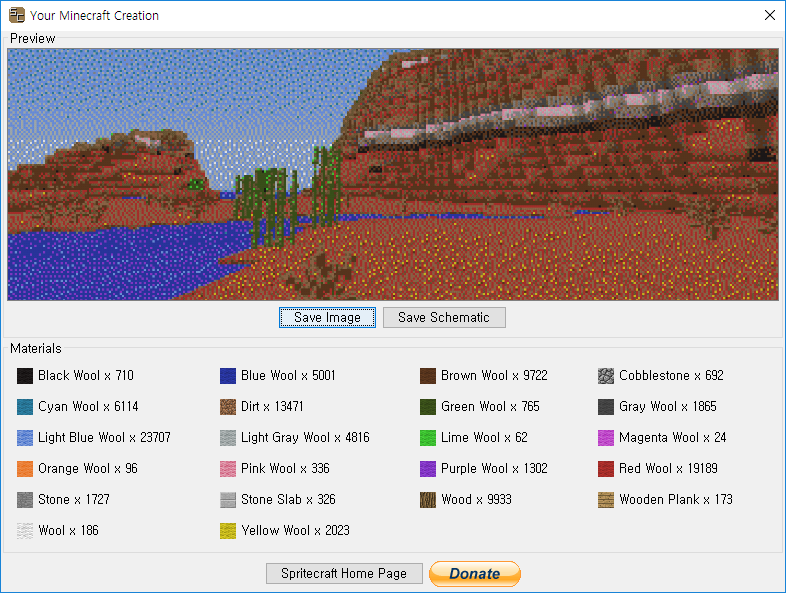The height and width of the screenshot is (593, 786).
Task: Click the Black Wool block icon
Action: pyautogui.click(x=25, y=376)
